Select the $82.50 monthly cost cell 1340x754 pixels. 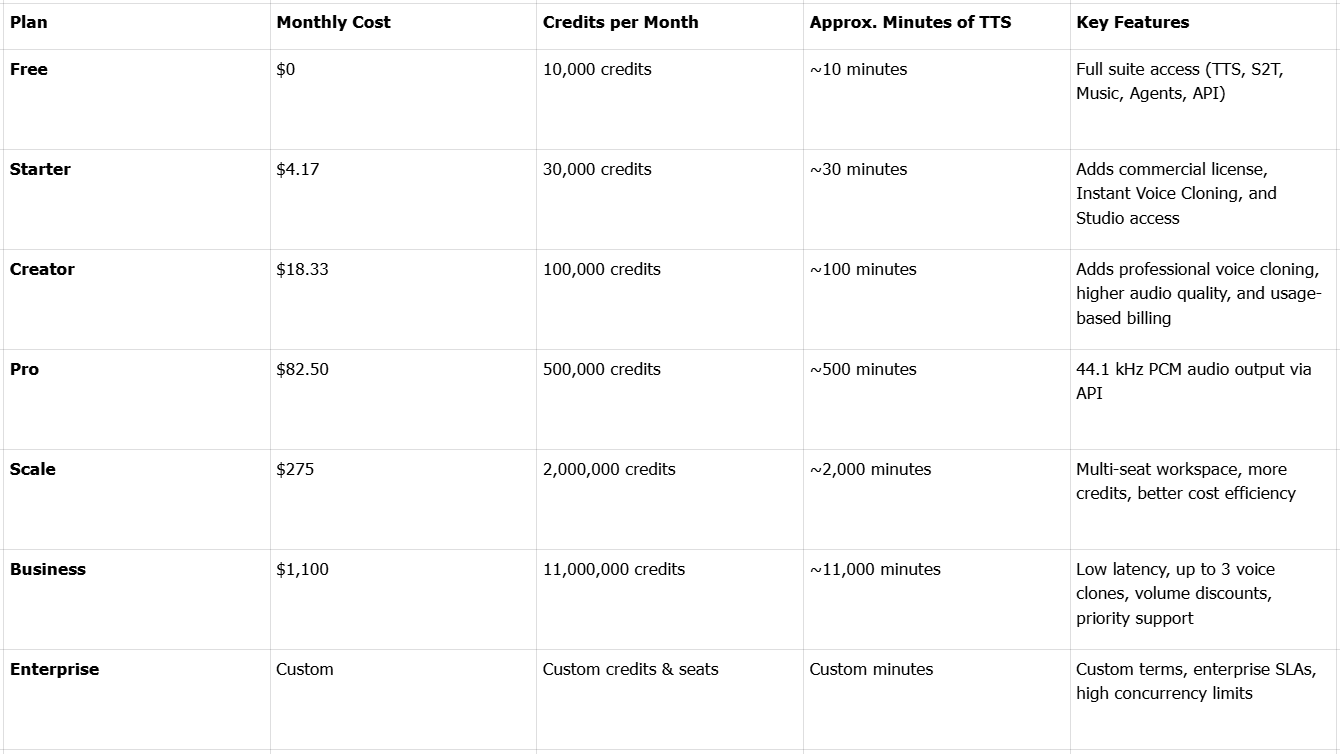coord(302,369)
